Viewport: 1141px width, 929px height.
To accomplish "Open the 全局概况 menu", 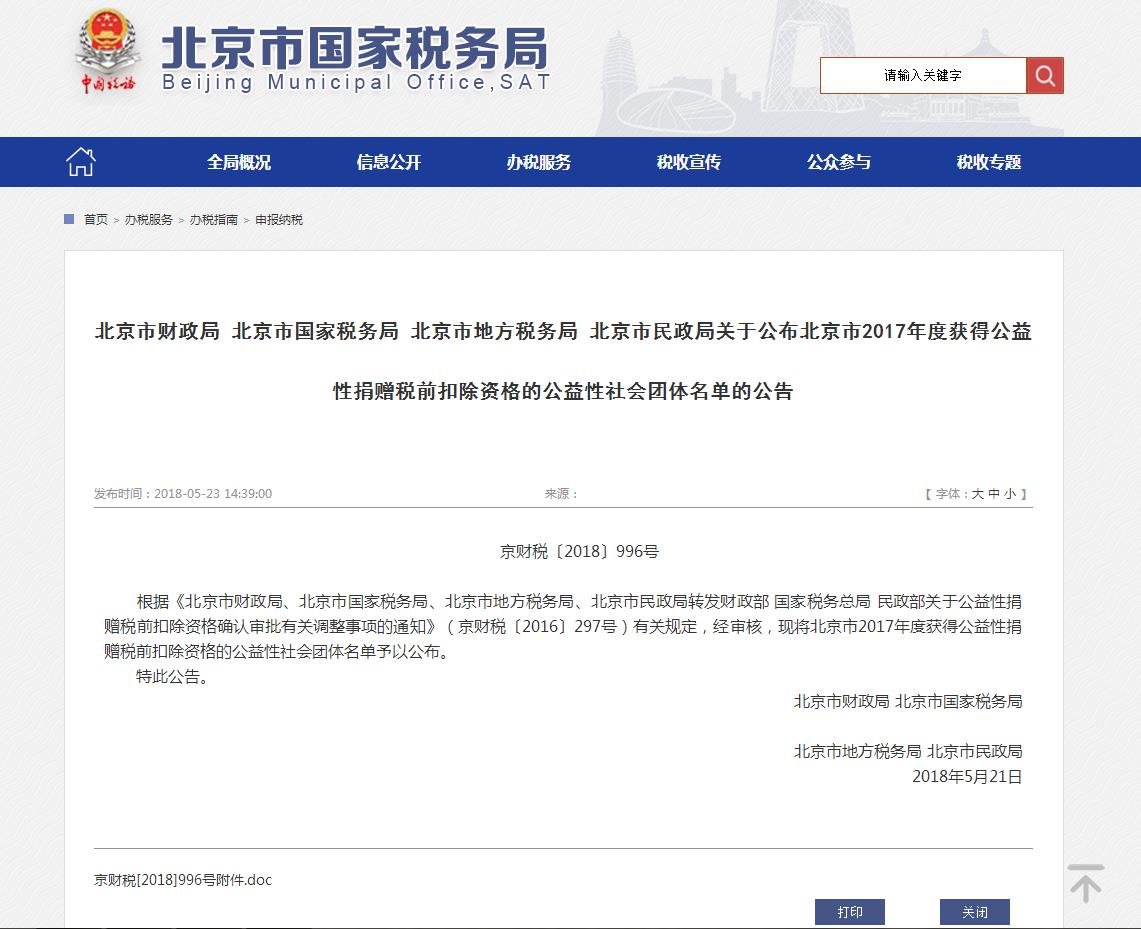I will pos(239,162).
